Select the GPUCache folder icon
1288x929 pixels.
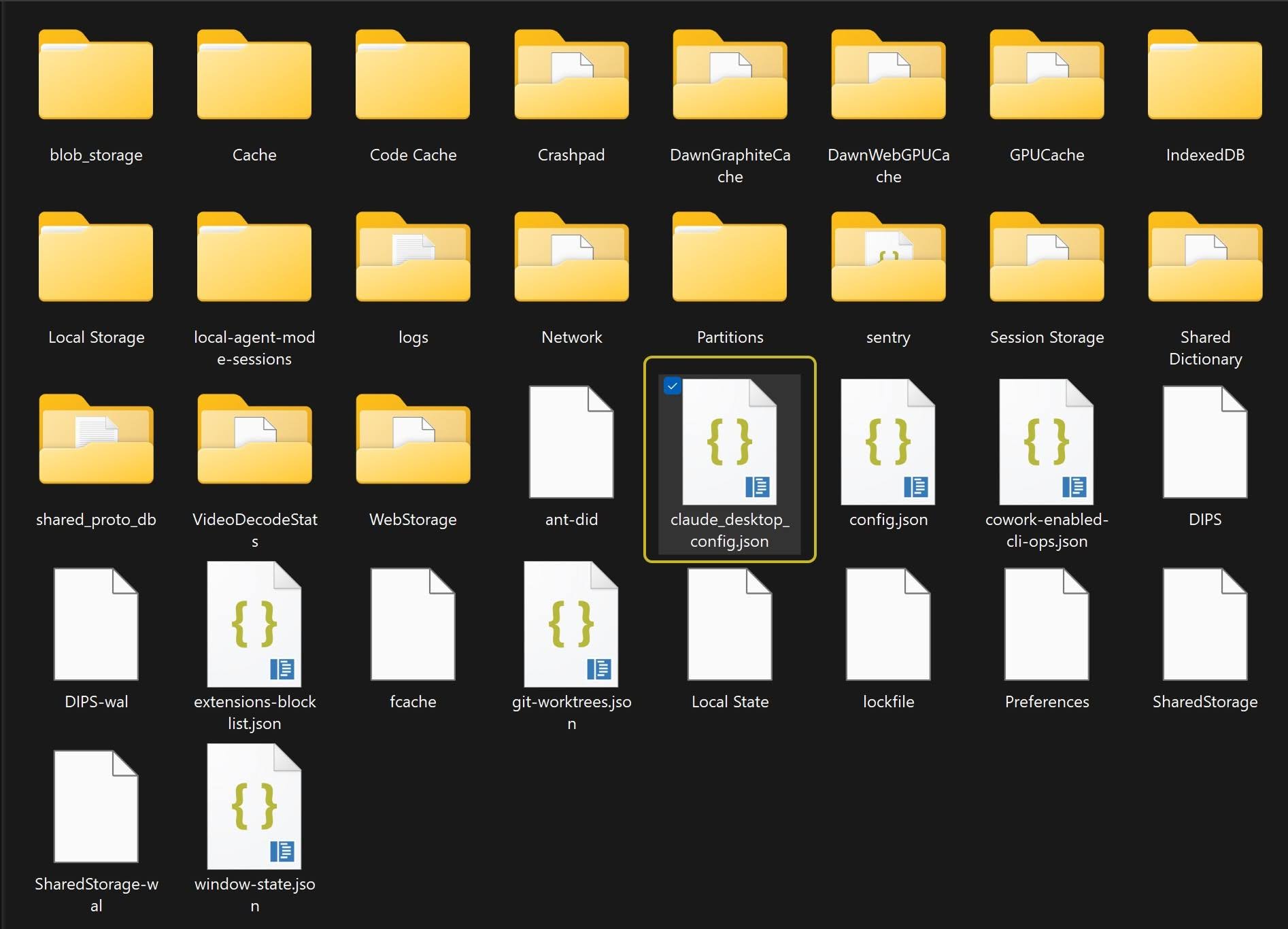tap(1047, 75)
